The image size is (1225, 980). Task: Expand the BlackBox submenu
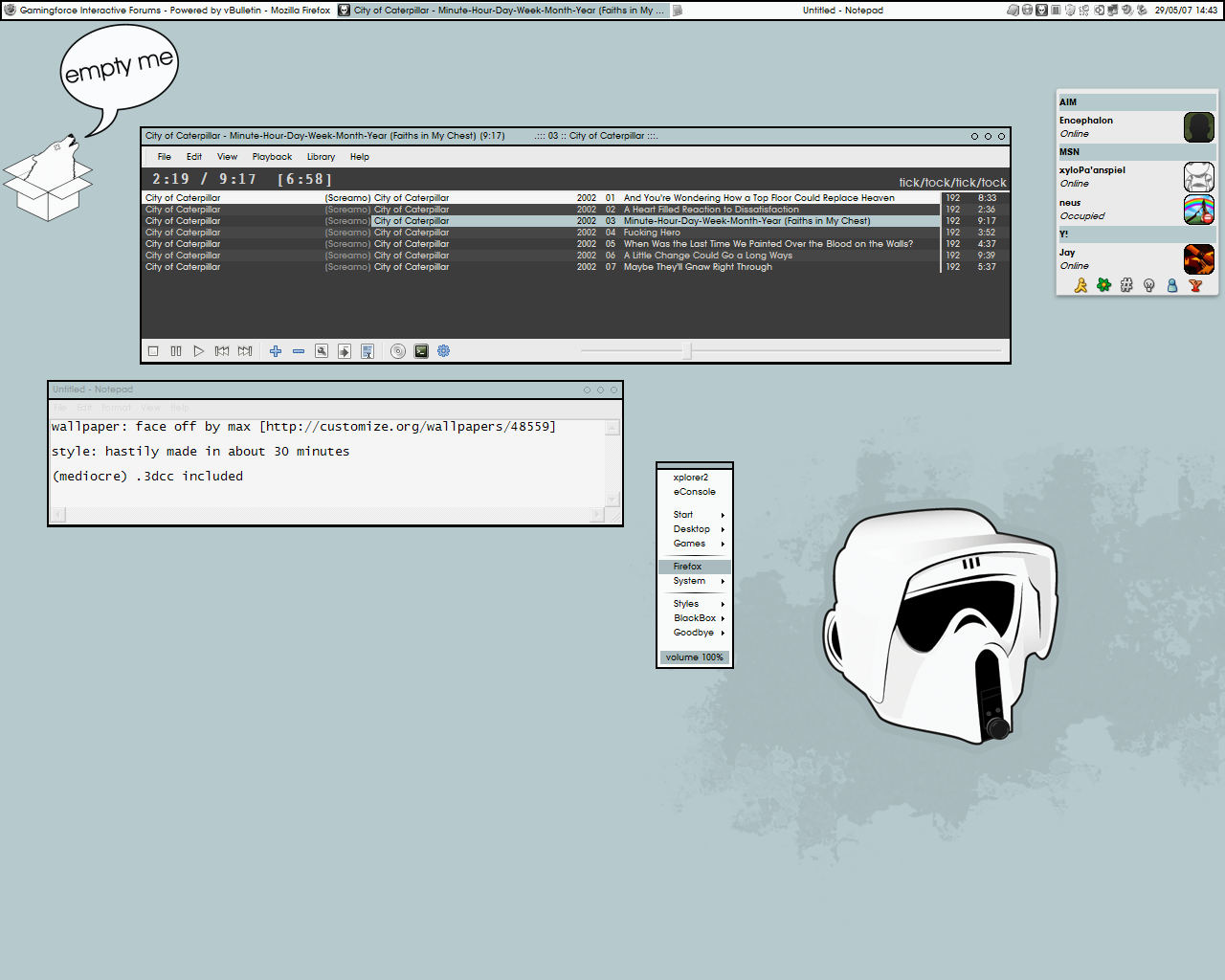tap(695, 618)
